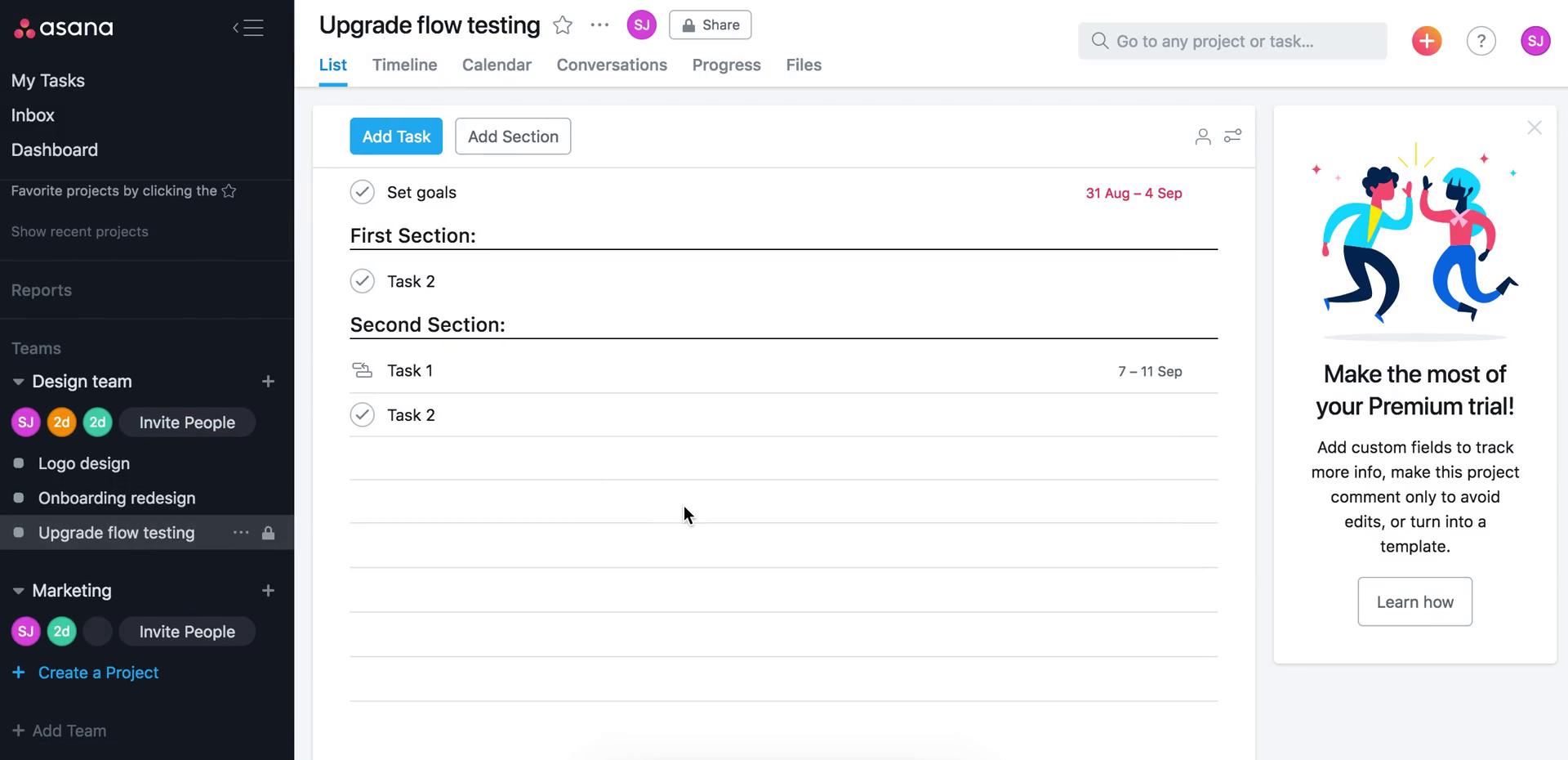The height and width of the screenshot is (760, 1568).
Task: Click the Share button
Action: (710, 25)
